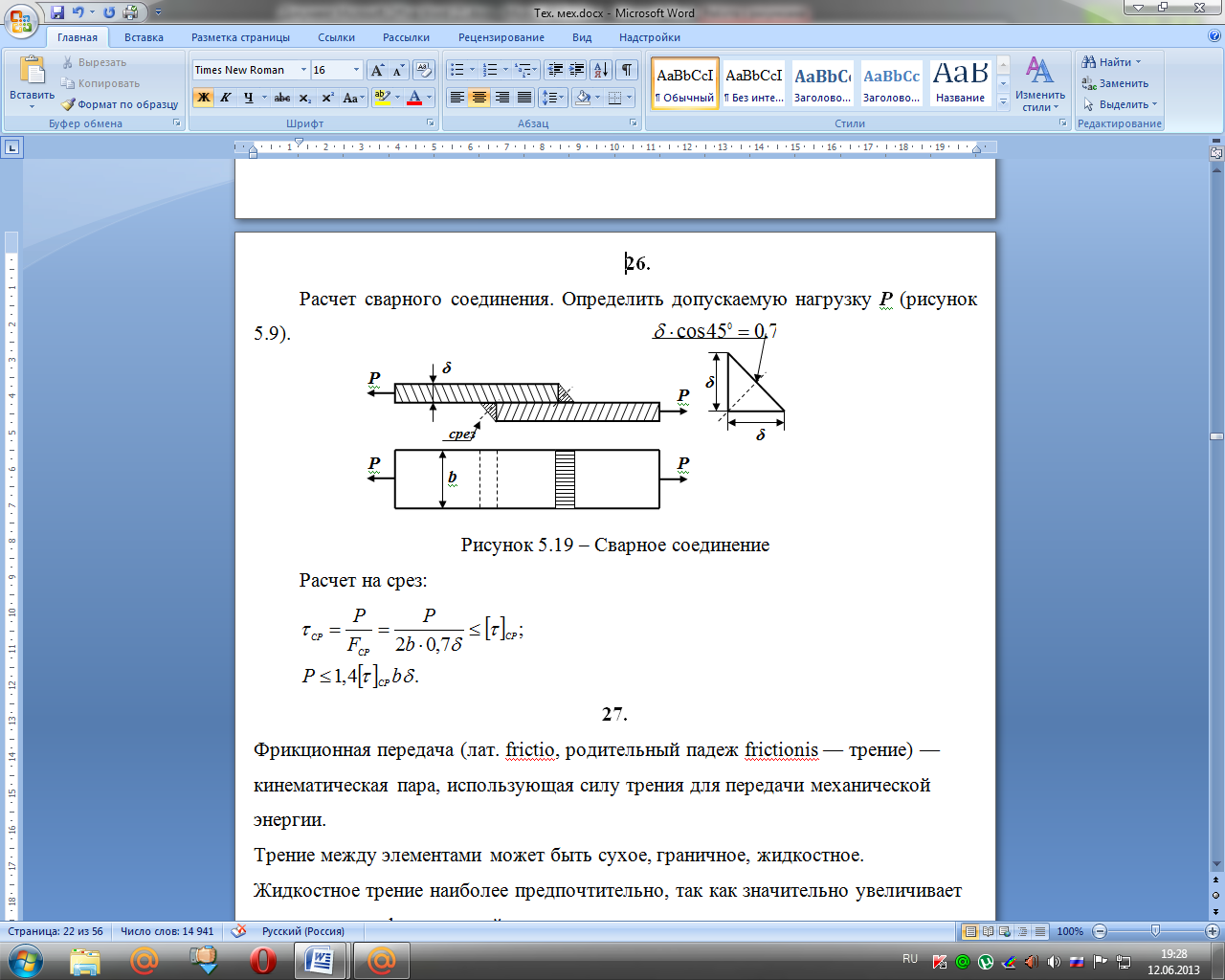The height and width of the screenshot is (980, 1225).
Task: Open Word help question mark
Action: pyautogui.click(x=1214, y=36)
